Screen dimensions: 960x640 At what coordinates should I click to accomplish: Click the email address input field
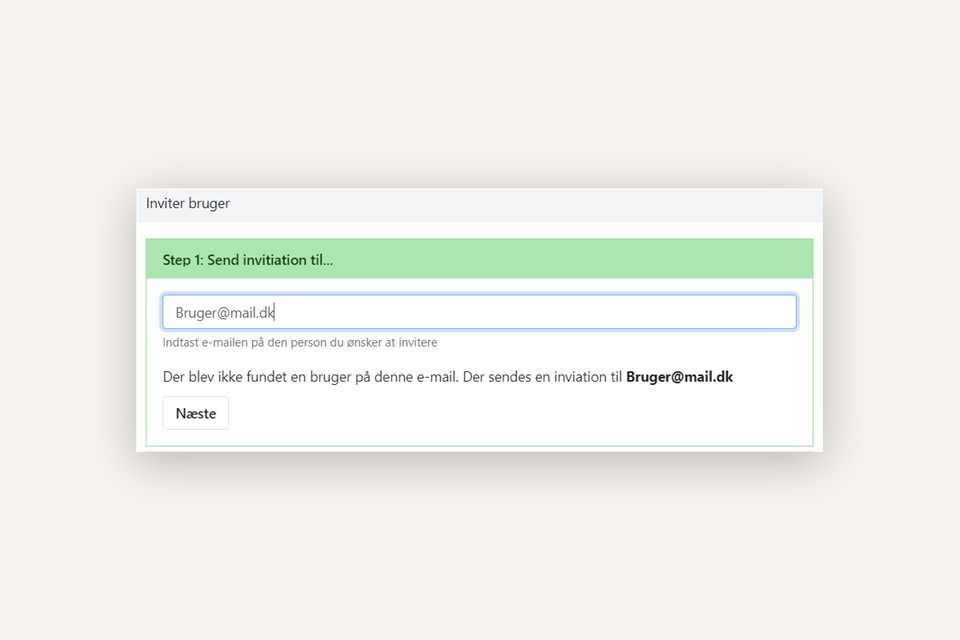479,312
